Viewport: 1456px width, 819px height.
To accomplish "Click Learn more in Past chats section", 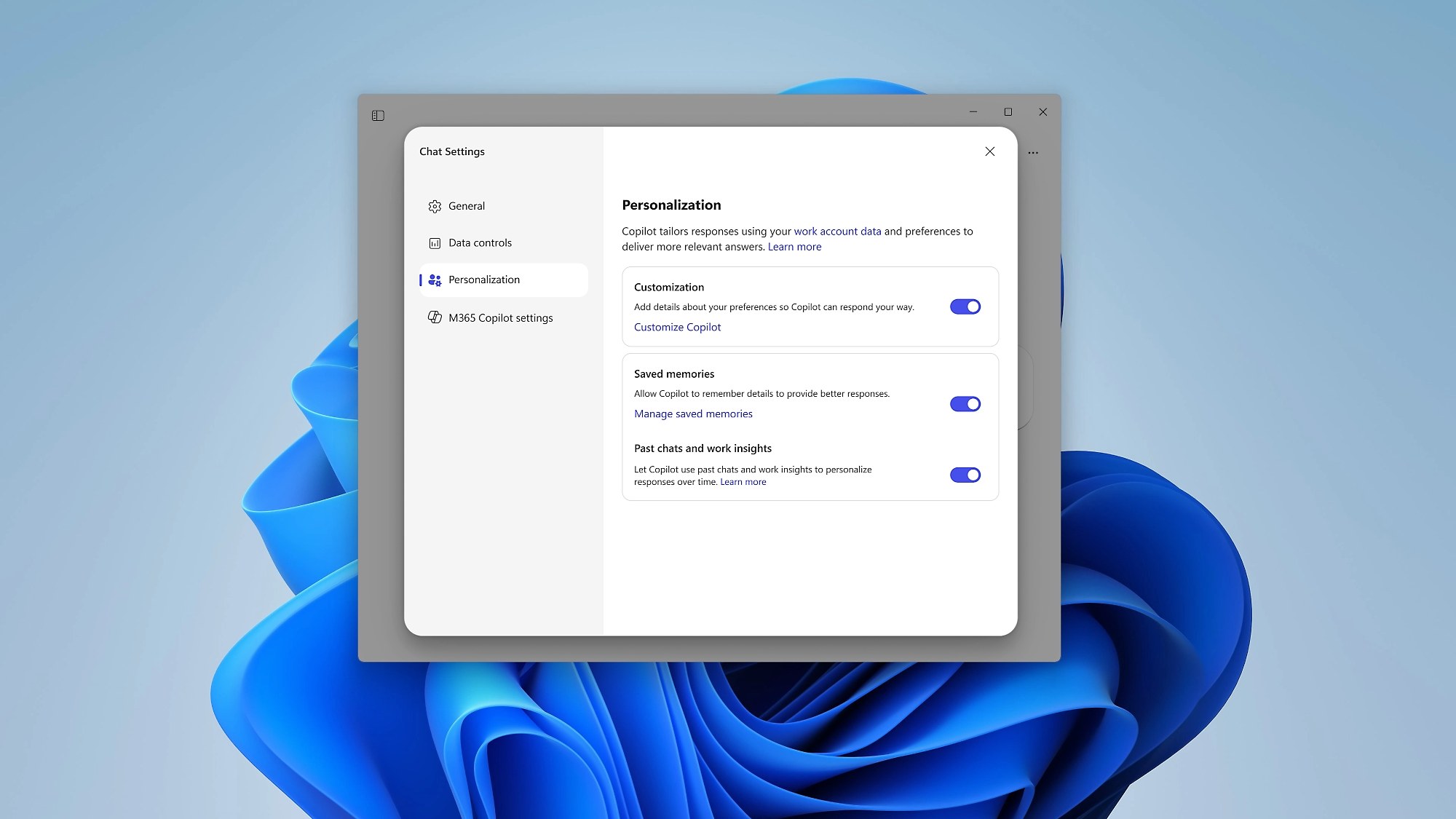I will point(743,482).
